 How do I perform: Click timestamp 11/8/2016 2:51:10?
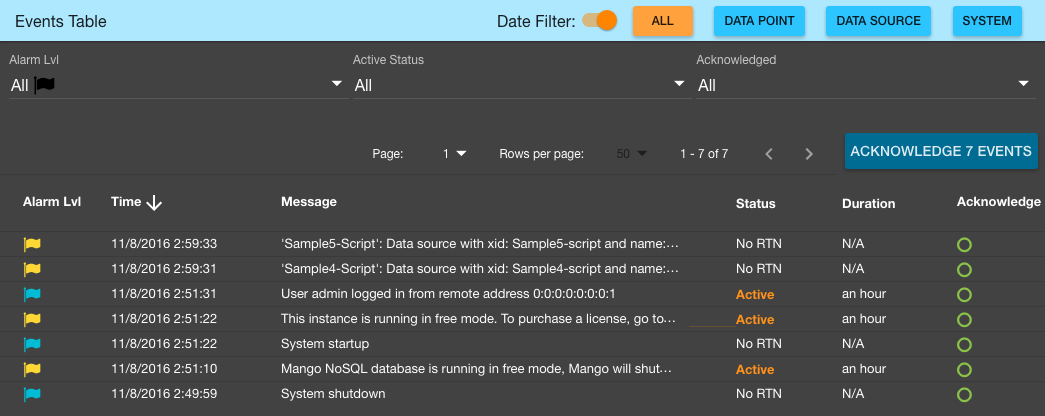(x=164, y=369)
